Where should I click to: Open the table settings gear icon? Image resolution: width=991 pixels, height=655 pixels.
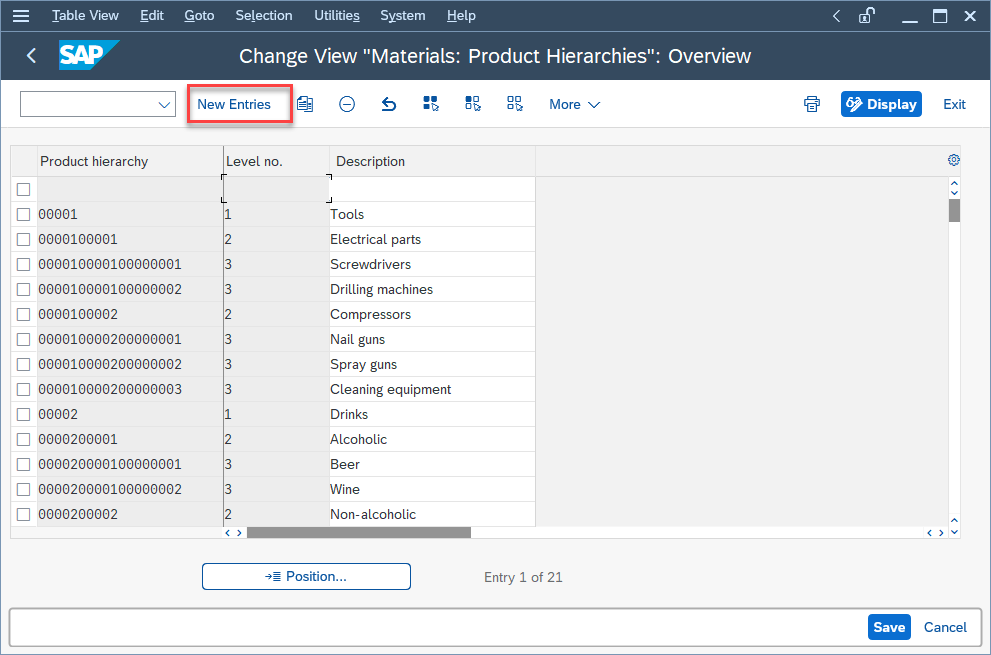click(953, 160)
